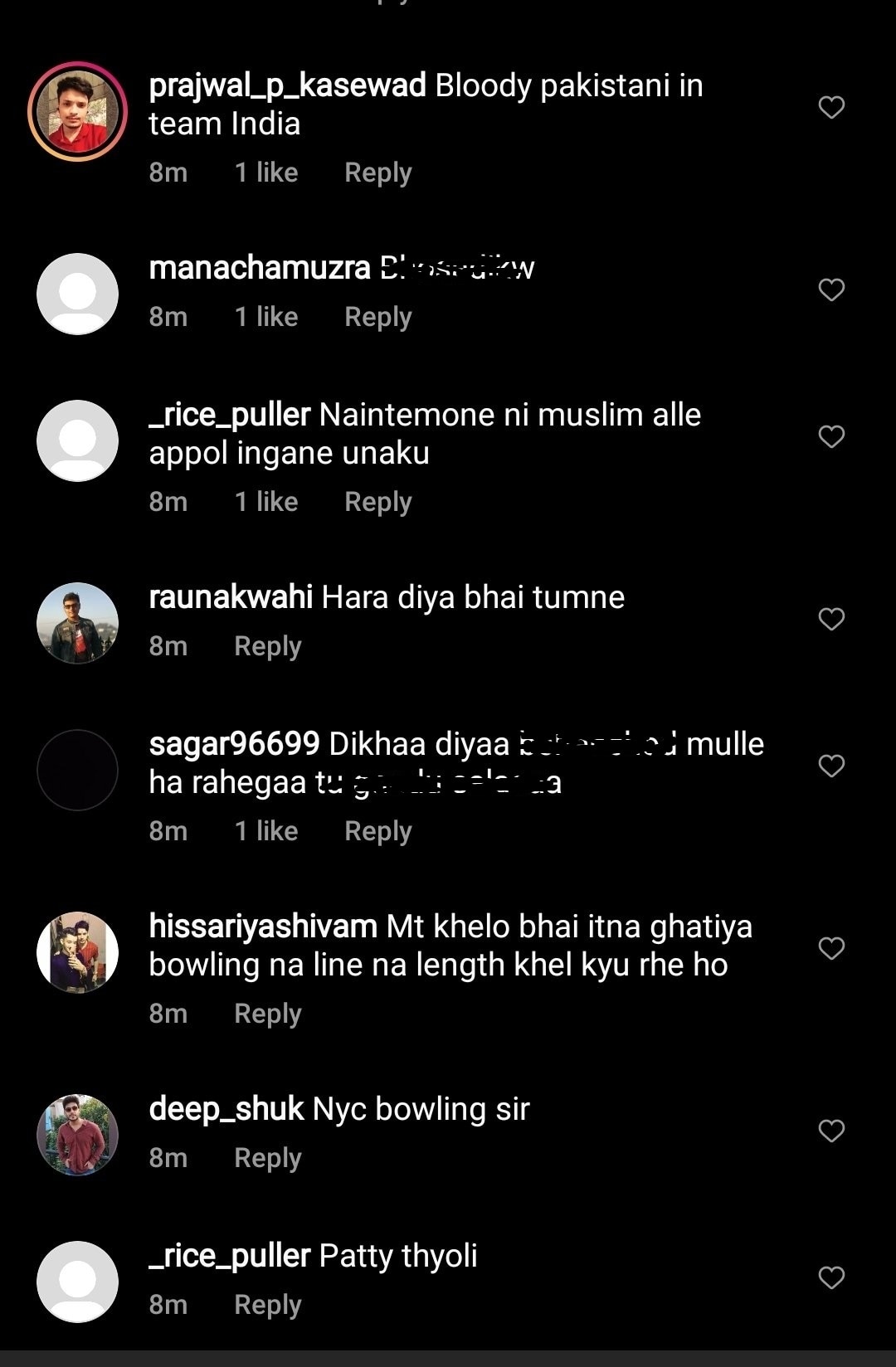The height and width of the screenshot is (1367, 896).
Task: Like _rice_puller's 'Naintemone' comment
Action: click(831, 436)
